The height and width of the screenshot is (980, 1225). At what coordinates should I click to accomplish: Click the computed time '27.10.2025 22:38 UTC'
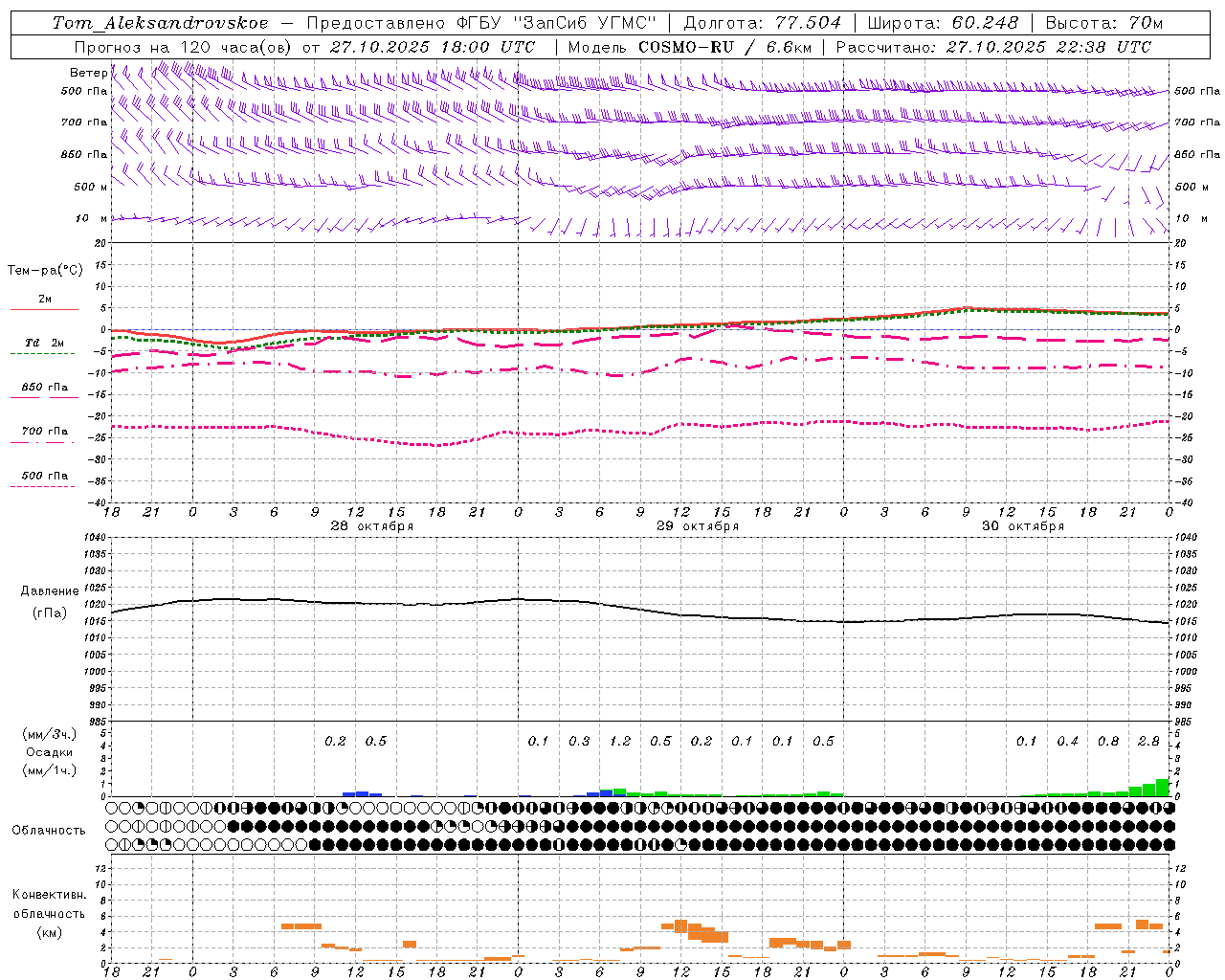[1049, 47]
